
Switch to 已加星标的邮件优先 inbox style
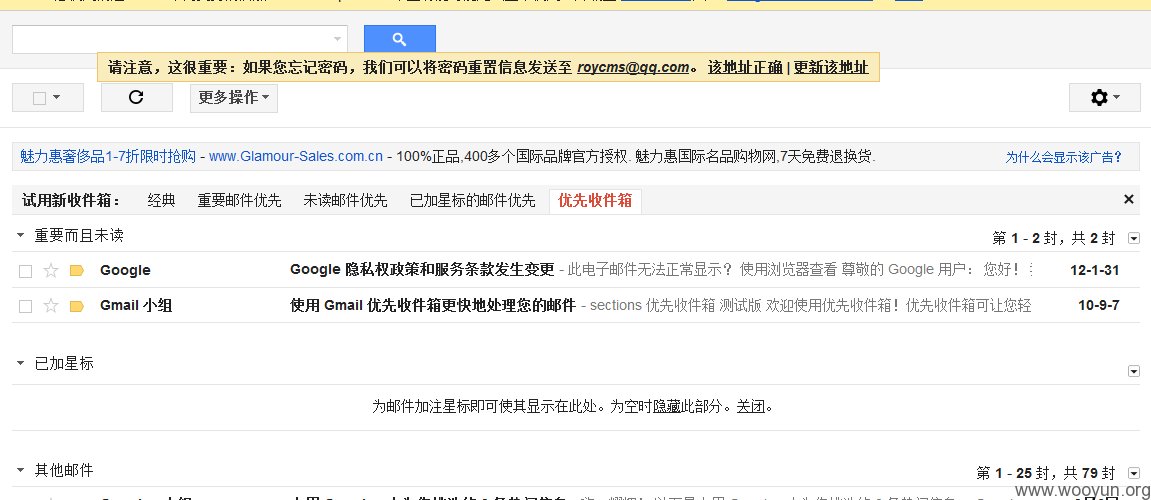click(x=472, y=200)
